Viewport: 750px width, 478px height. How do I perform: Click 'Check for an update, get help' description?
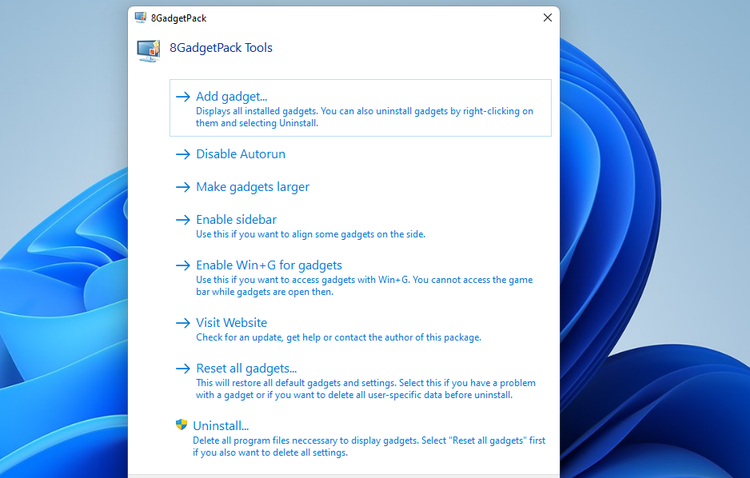pyautogui.click(x=339, y=337)
